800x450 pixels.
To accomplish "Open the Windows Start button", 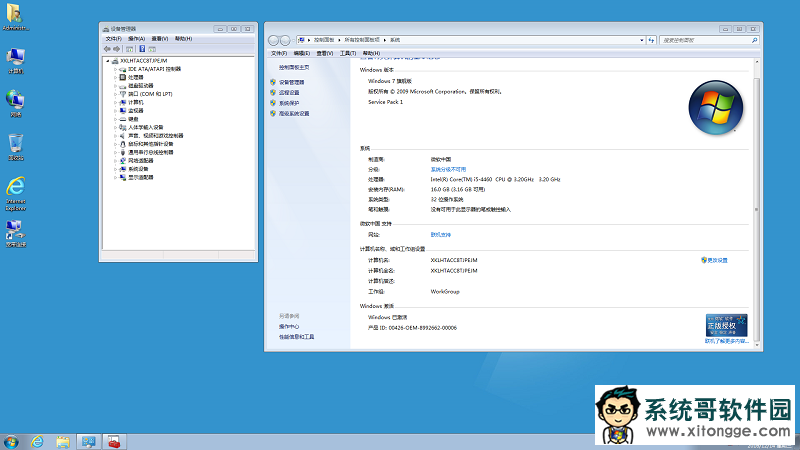I will [11, 442].
